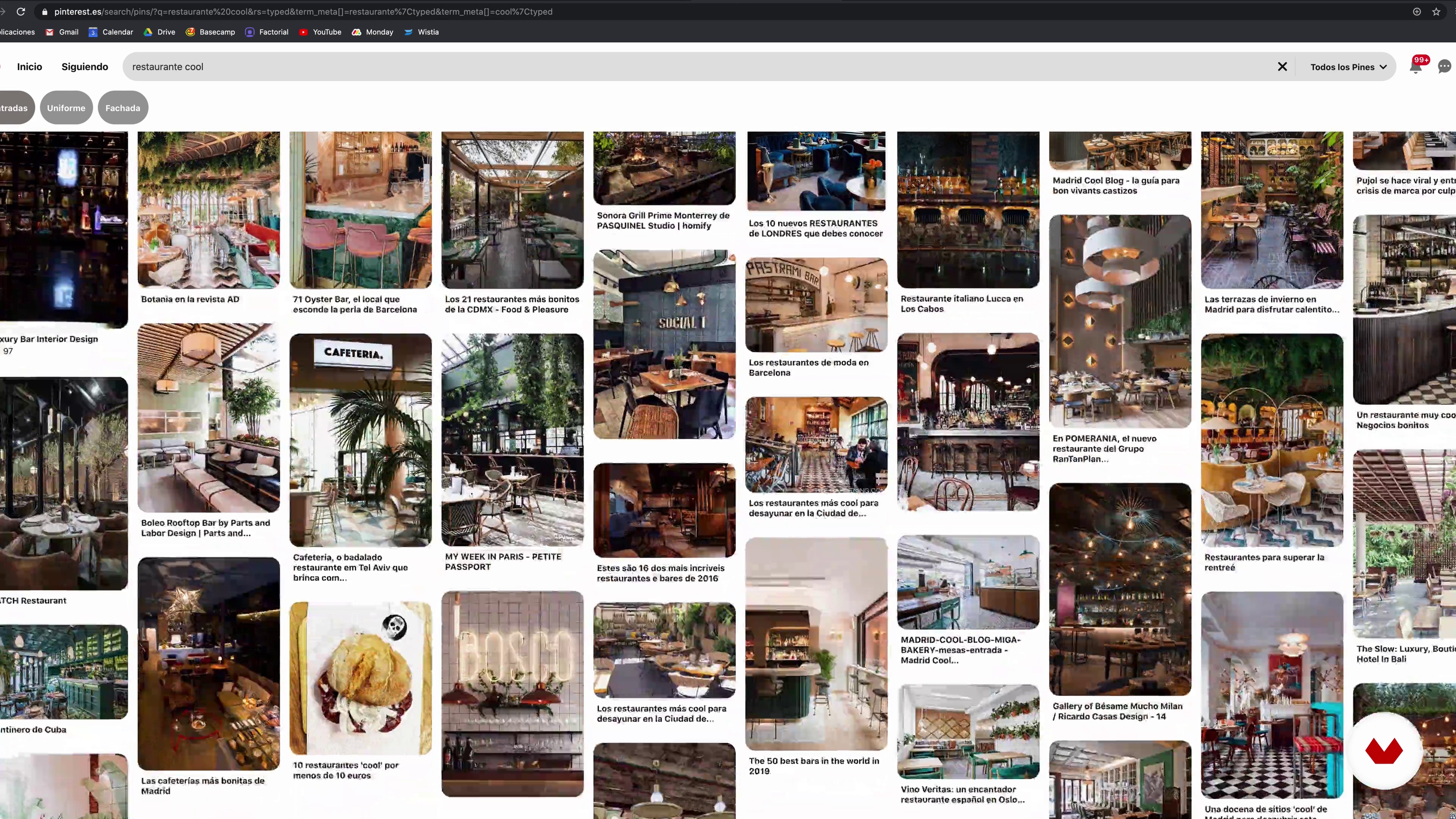The height and width of the screenshot is (819, 1456).
Task: Open the Restaurante italiano Lucca pin
Action: [x=968, y=210]
